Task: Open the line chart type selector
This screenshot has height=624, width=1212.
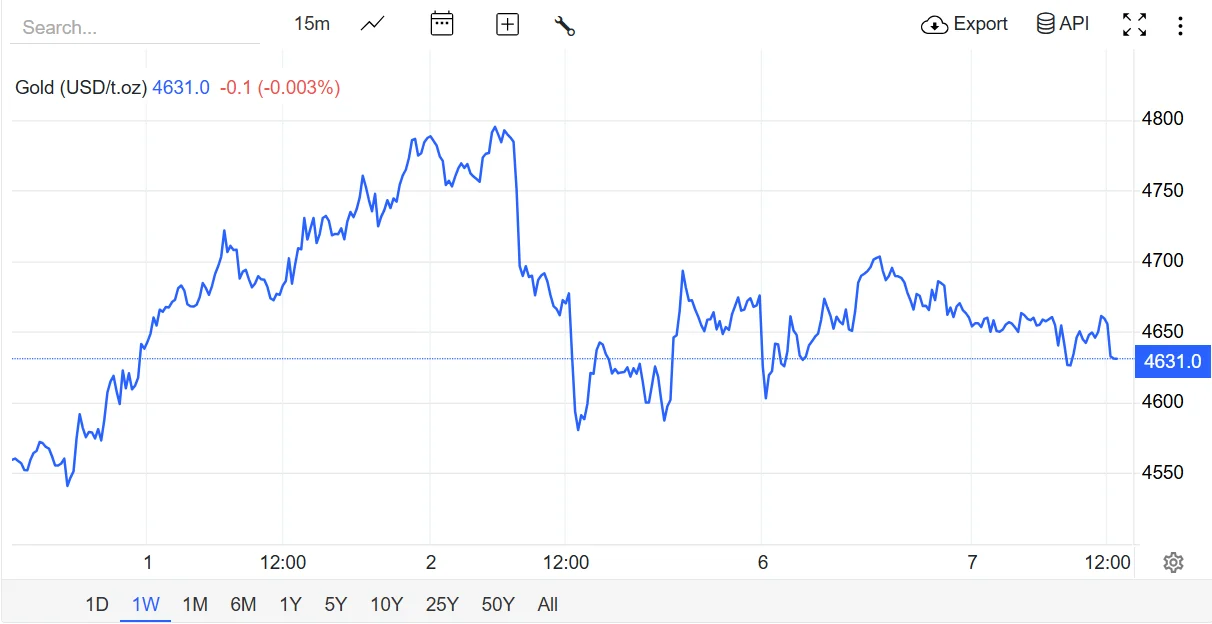Action: (x=372, y=24)
